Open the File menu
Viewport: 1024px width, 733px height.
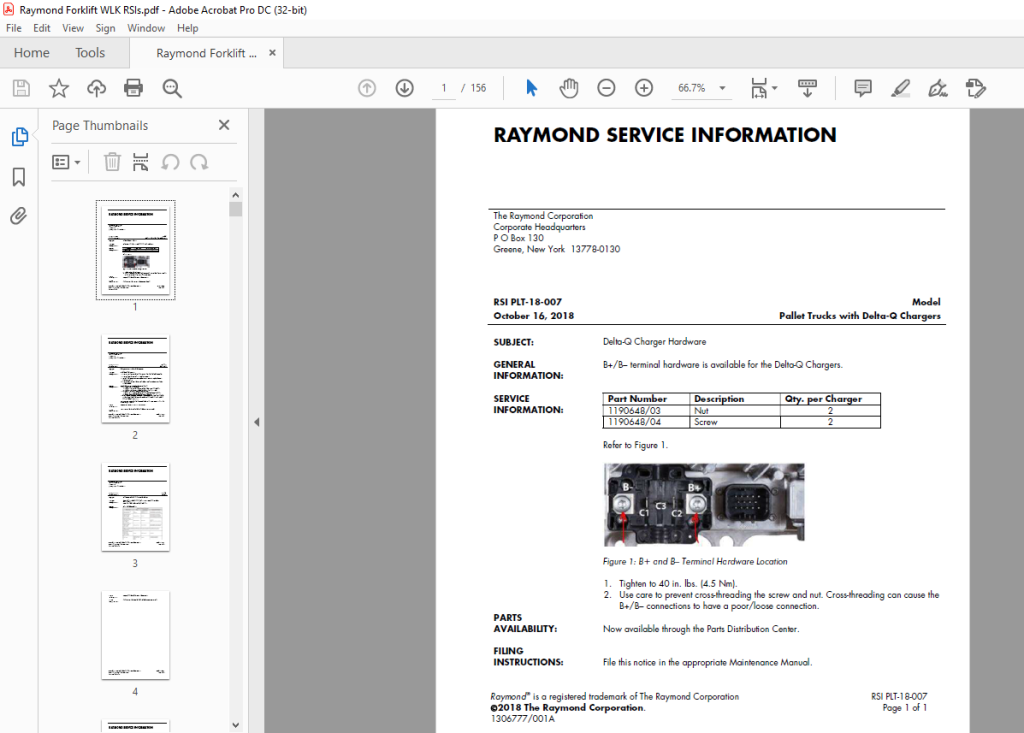pos(14,28)
